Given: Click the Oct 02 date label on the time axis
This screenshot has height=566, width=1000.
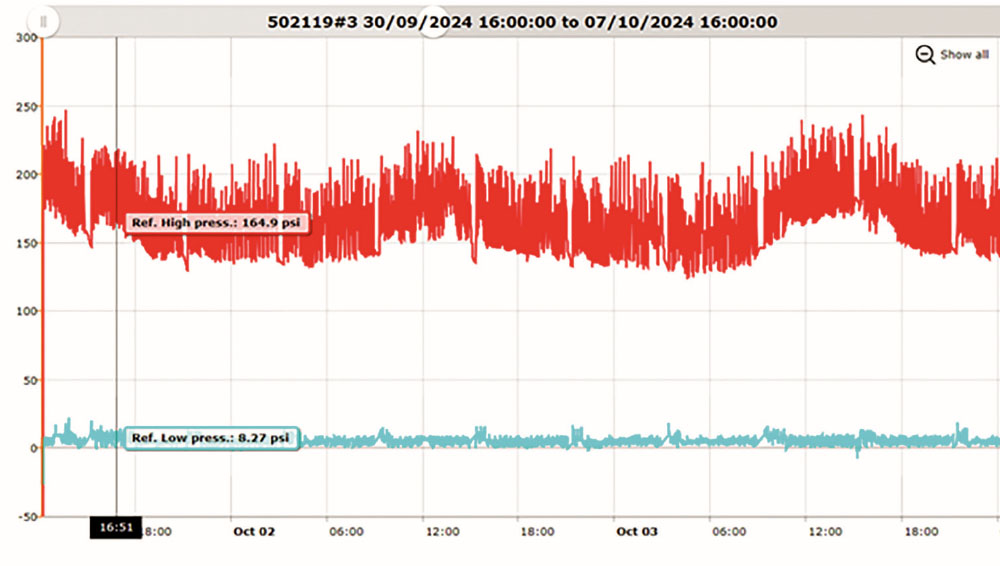Looking at the screenshot, I should click(253, 532).
